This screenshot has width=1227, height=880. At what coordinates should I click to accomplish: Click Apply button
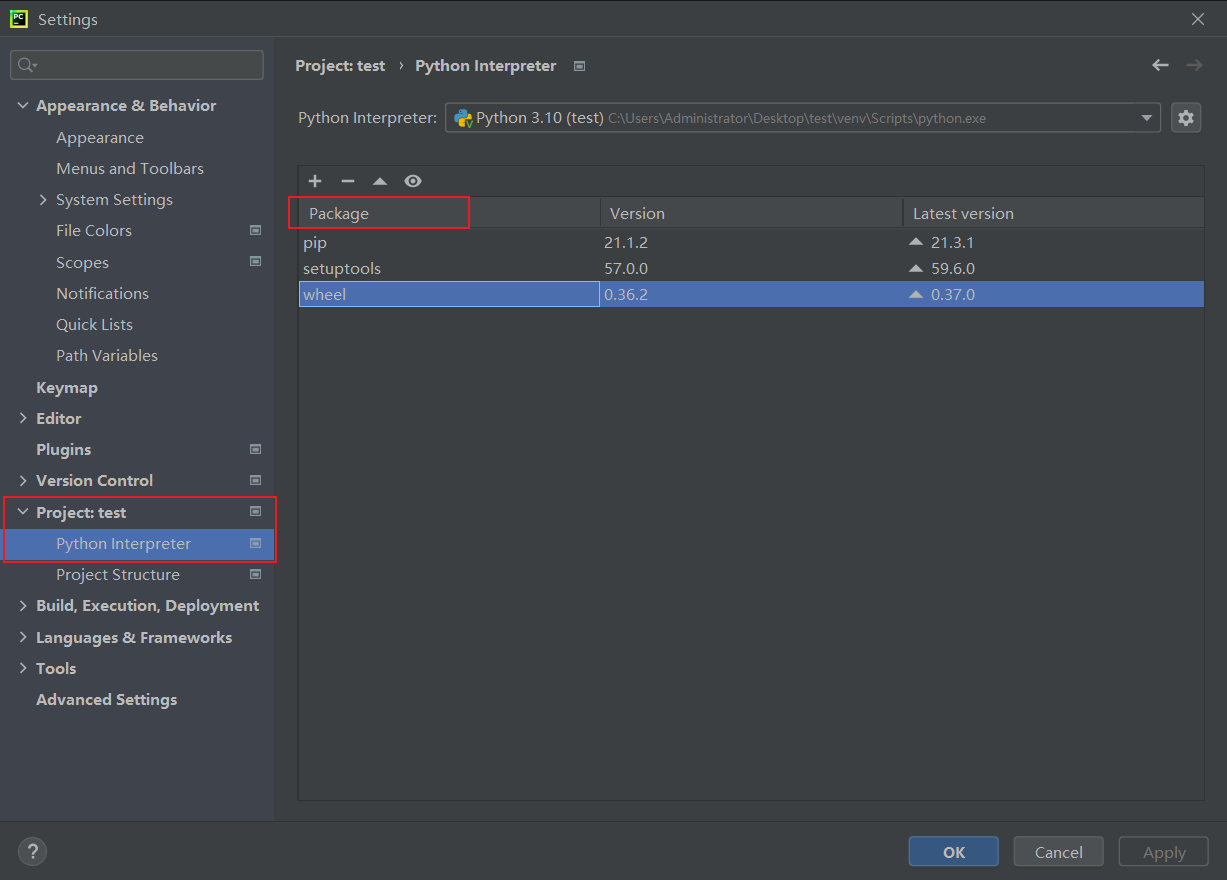1164,852
